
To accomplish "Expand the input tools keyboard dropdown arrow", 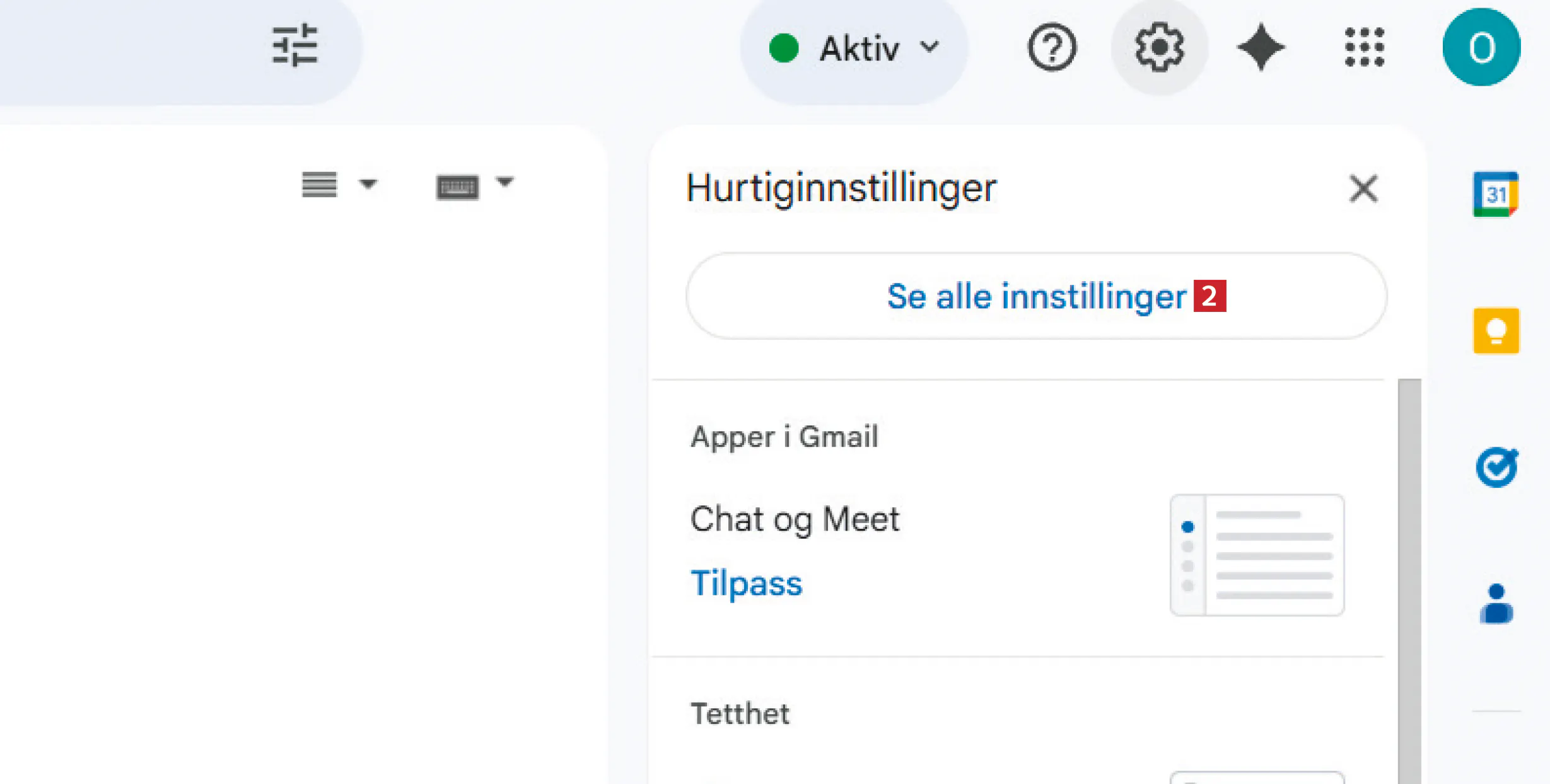I will coord(504,182).
